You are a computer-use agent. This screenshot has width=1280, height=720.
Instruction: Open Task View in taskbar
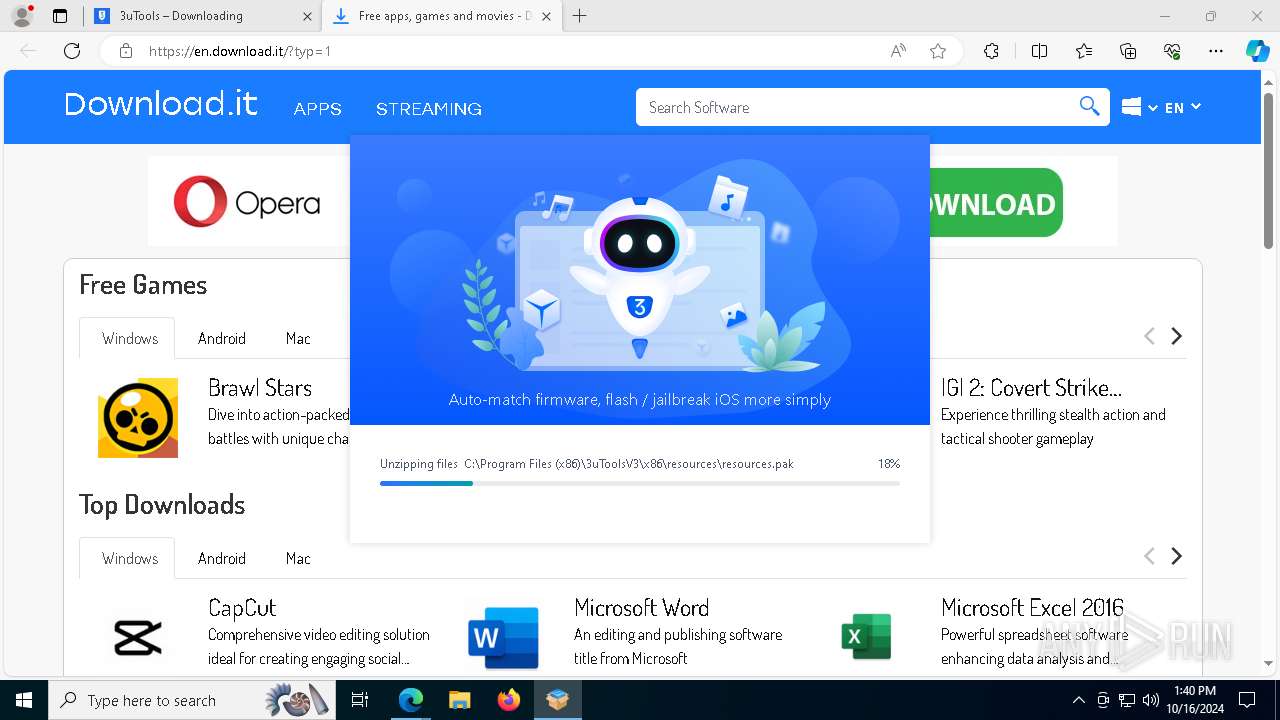click(x=360, y=700)
